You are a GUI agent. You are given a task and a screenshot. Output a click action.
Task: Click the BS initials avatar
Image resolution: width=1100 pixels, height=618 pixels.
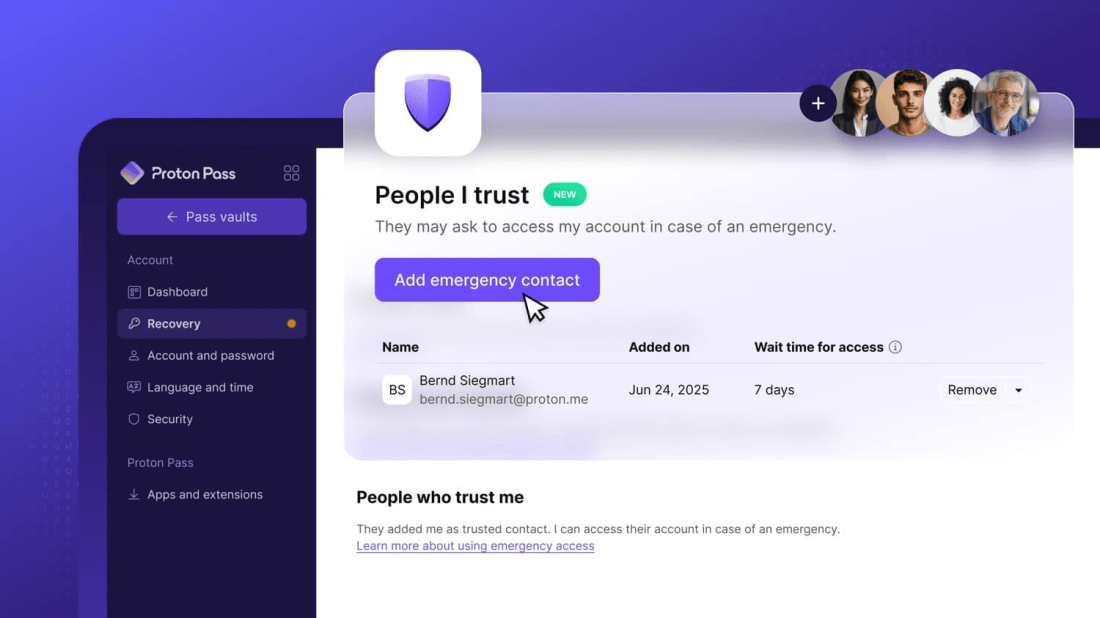tap(397, 390)
